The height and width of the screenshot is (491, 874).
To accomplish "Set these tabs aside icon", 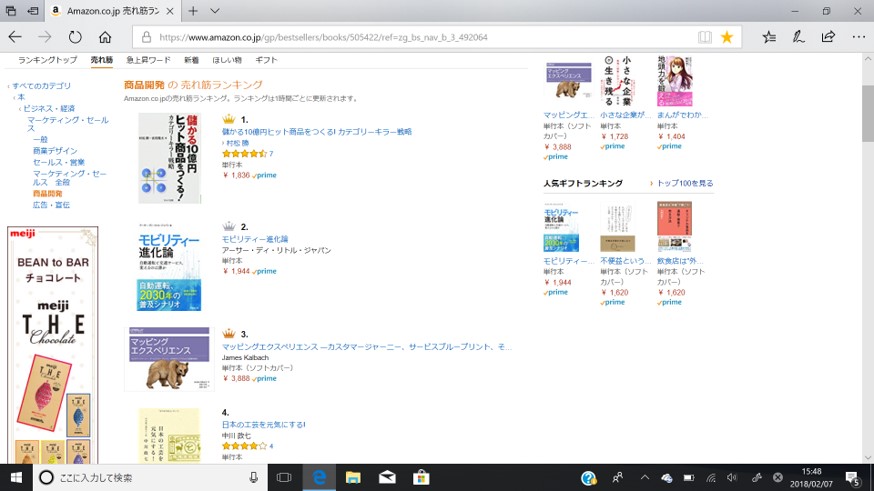I will tap(33, 11).
